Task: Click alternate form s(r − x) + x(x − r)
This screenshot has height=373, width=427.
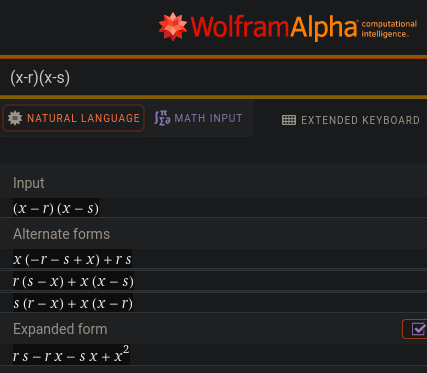Action: pos(73,303)
